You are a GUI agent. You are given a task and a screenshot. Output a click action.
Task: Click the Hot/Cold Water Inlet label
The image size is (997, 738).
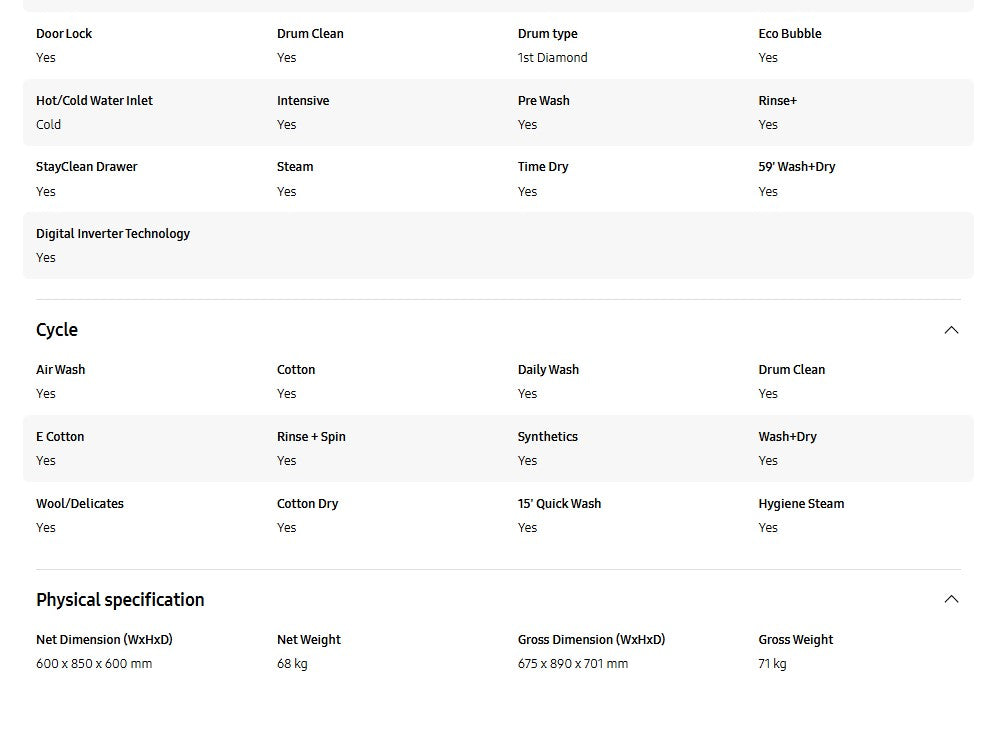pyautogui.click(x=94, y=101)
